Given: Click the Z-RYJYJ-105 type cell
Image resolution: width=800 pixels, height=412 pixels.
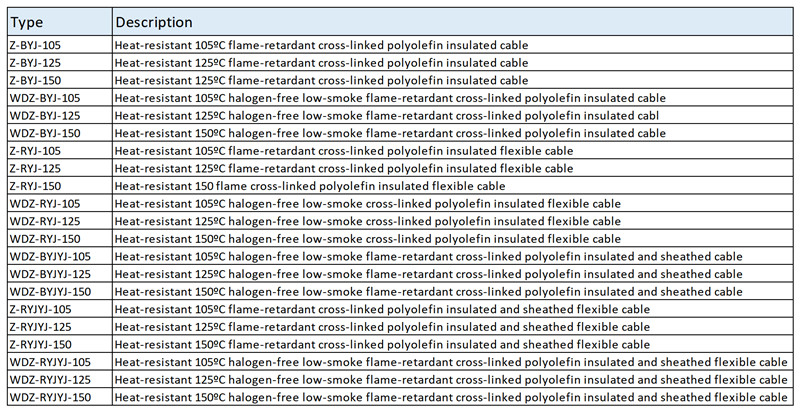Looking at the screenshot, I should (x=42, y=309).
